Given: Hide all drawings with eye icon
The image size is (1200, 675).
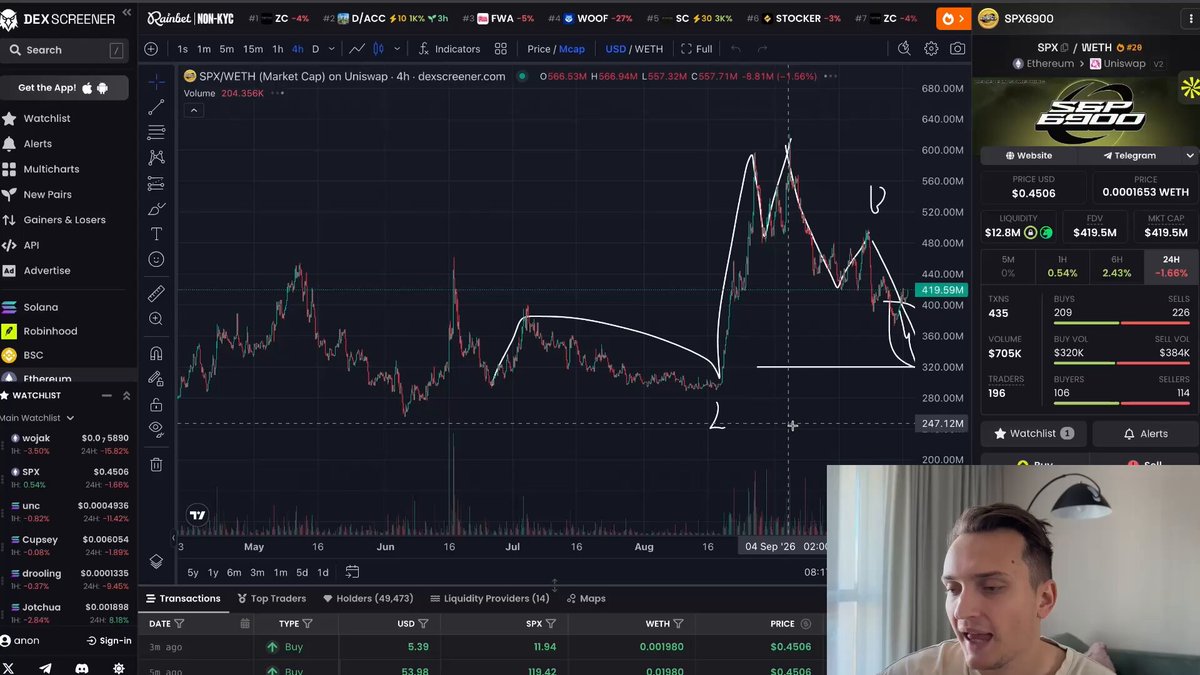Looking at the screenshot, I should (x=156, y=430).
